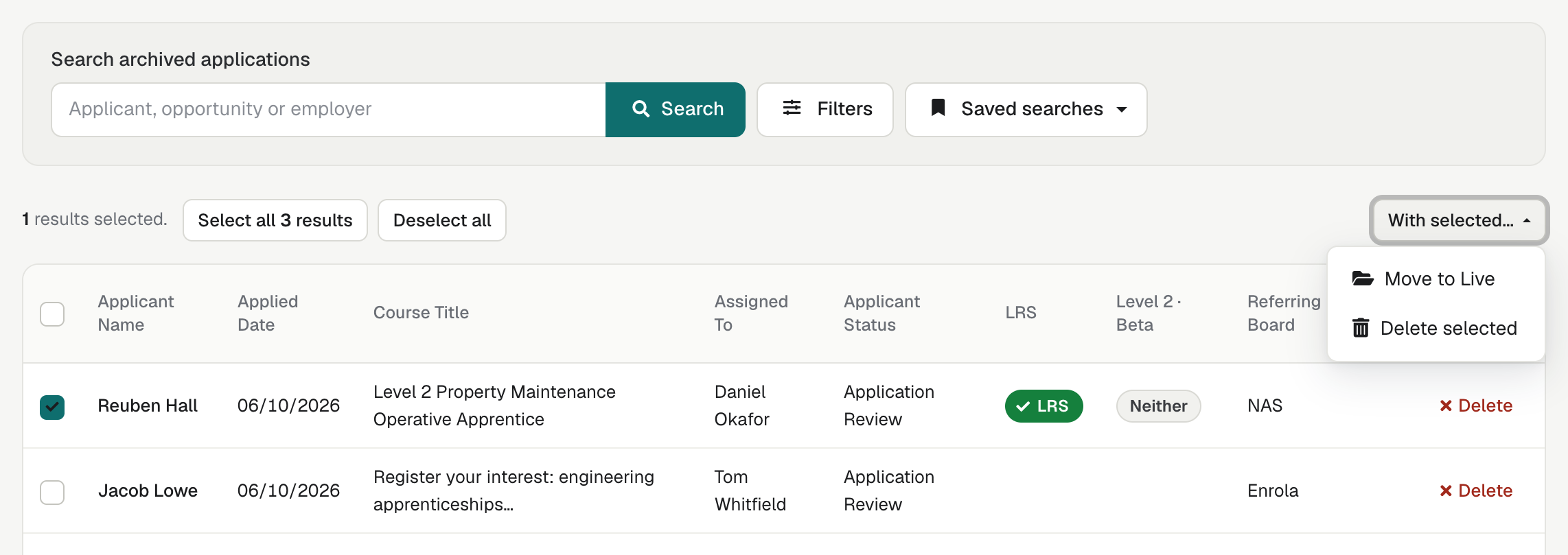Click the filter sliders icon
The width and height of the screenshot is (1568, 555).
[792, 108]
